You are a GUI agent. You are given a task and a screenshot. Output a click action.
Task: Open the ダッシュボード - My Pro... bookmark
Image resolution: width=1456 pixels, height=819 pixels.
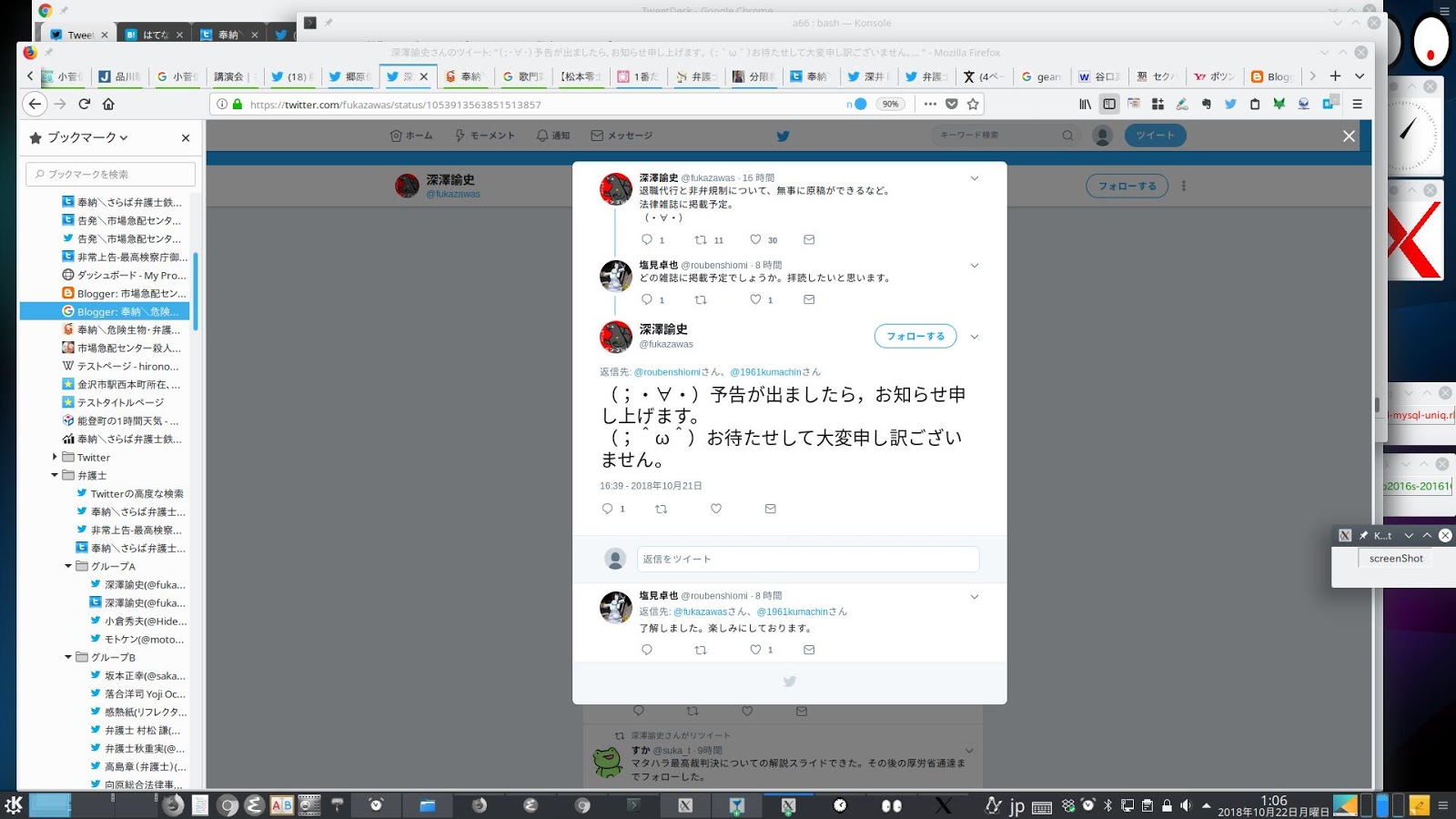[x=124, y=275]
